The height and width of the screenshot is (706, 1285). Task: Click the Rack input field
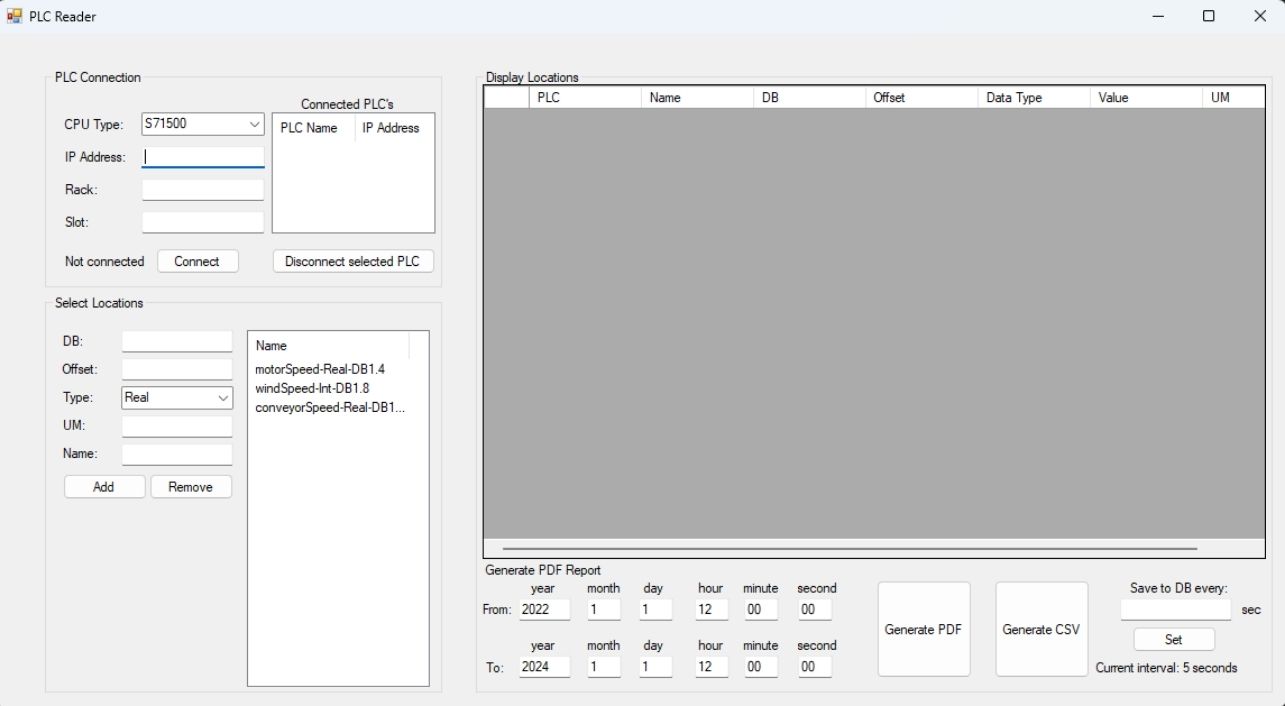click(x=203, y=189)
